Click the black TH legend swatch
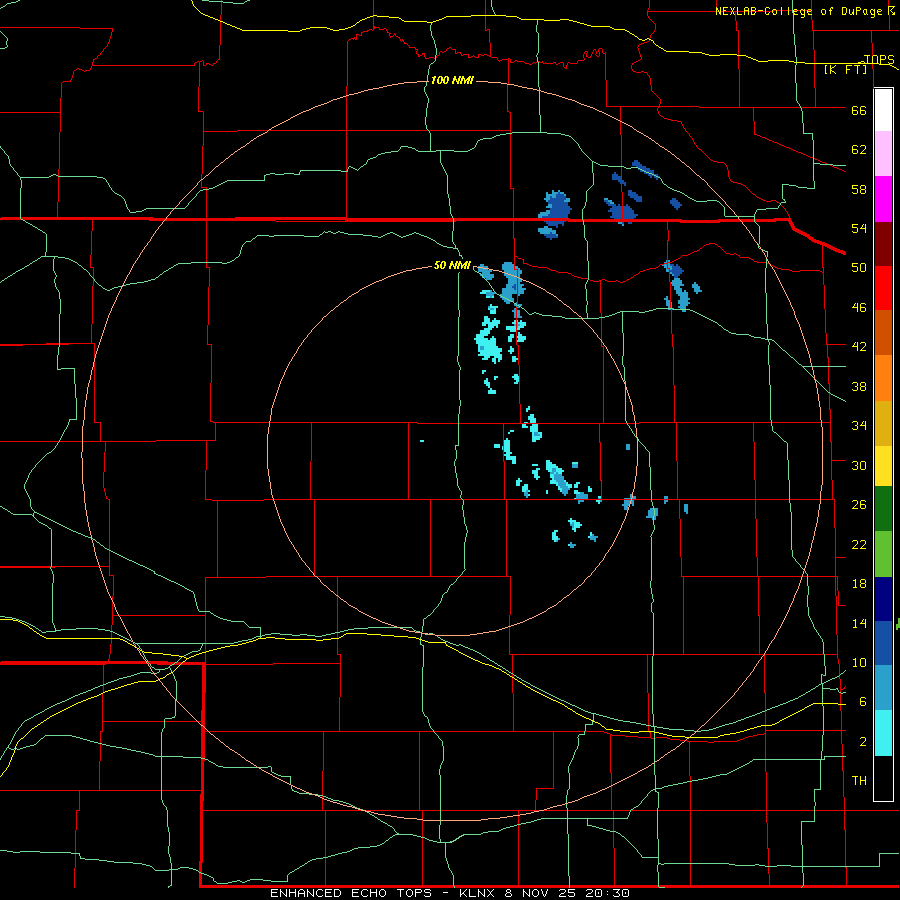The image size is (900, 900). pyautogui.click(x=883, y=778)
